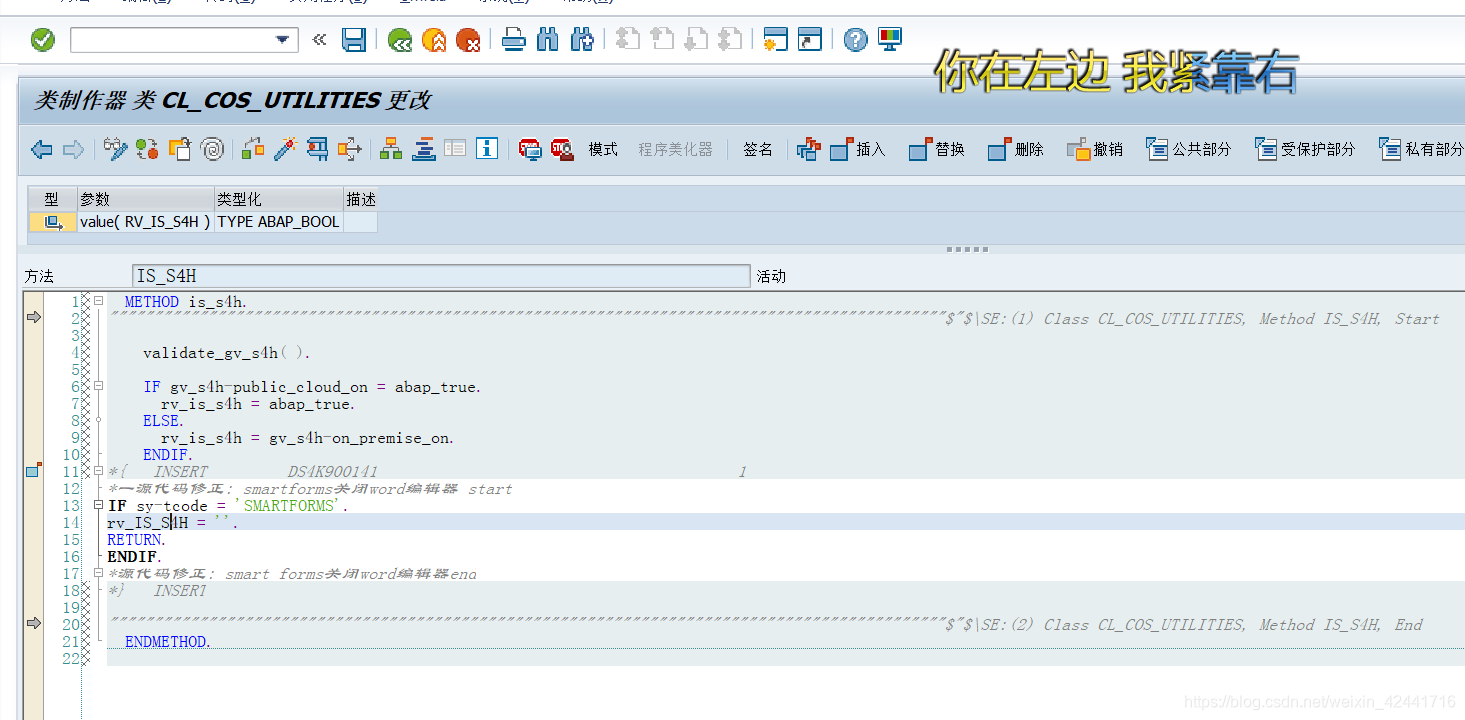Click the 替换 replace button
The width and height of the screenshot is (1465, 720).
[x=937, y=150]
